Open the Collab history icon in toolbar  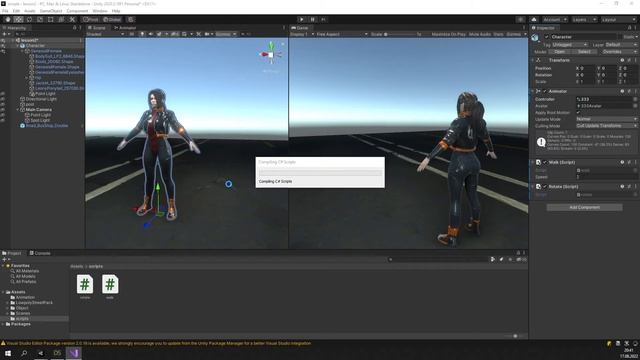(520, 19)
